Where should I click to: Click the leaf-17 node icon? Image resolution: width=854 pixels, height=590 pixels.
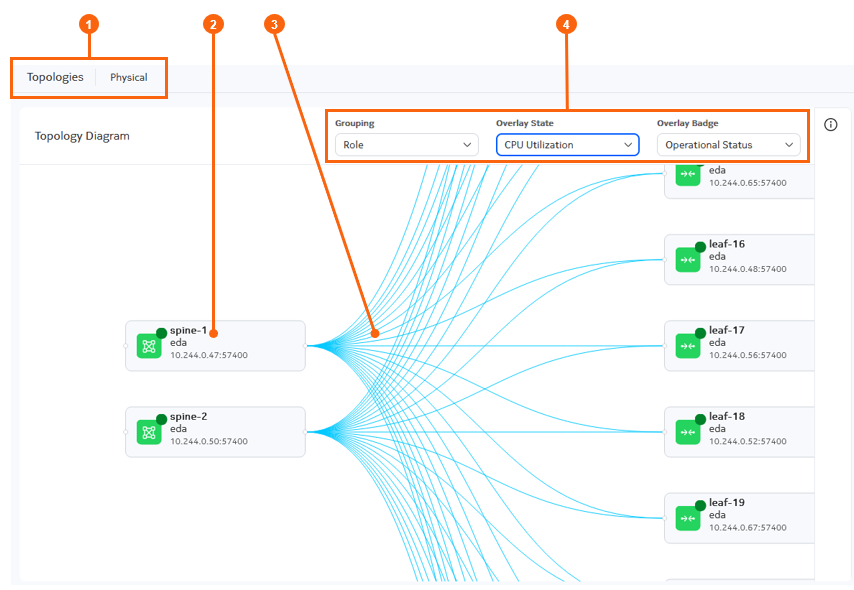[688, 346]
